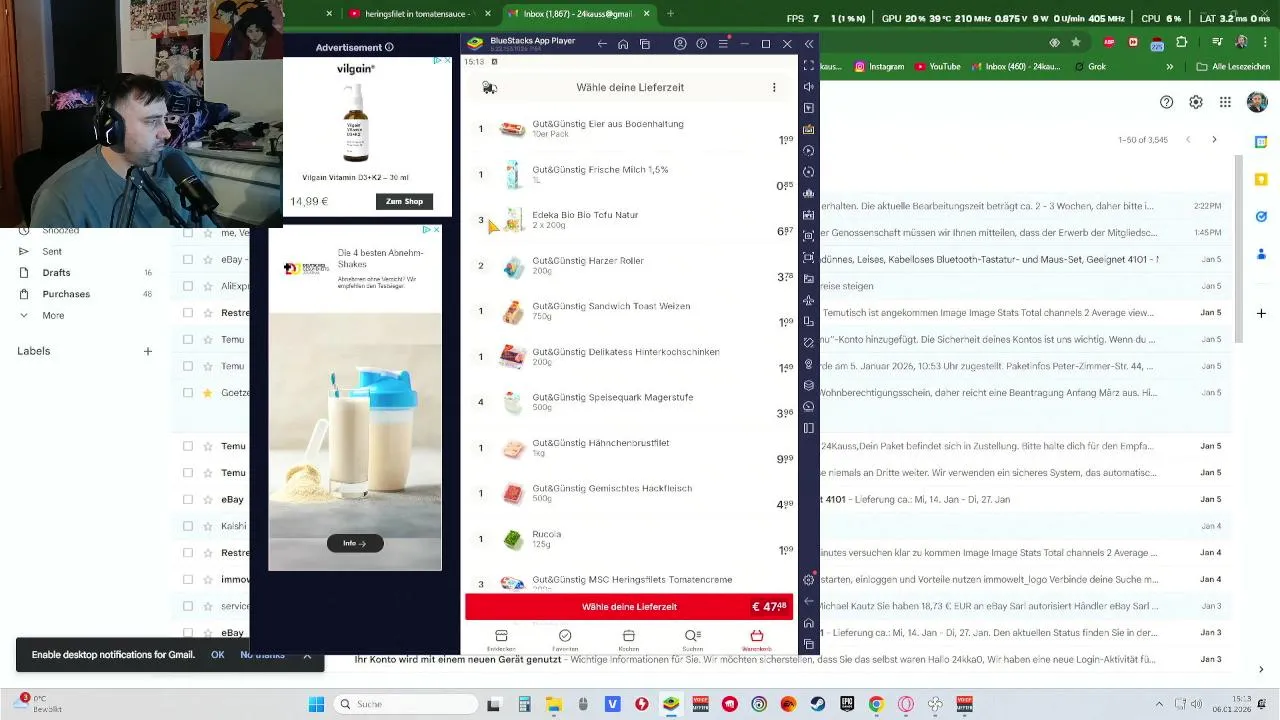Tick checkbox for Kaishi email row
This screenshot has width=1280, height=720.
[x=188, y=526]
